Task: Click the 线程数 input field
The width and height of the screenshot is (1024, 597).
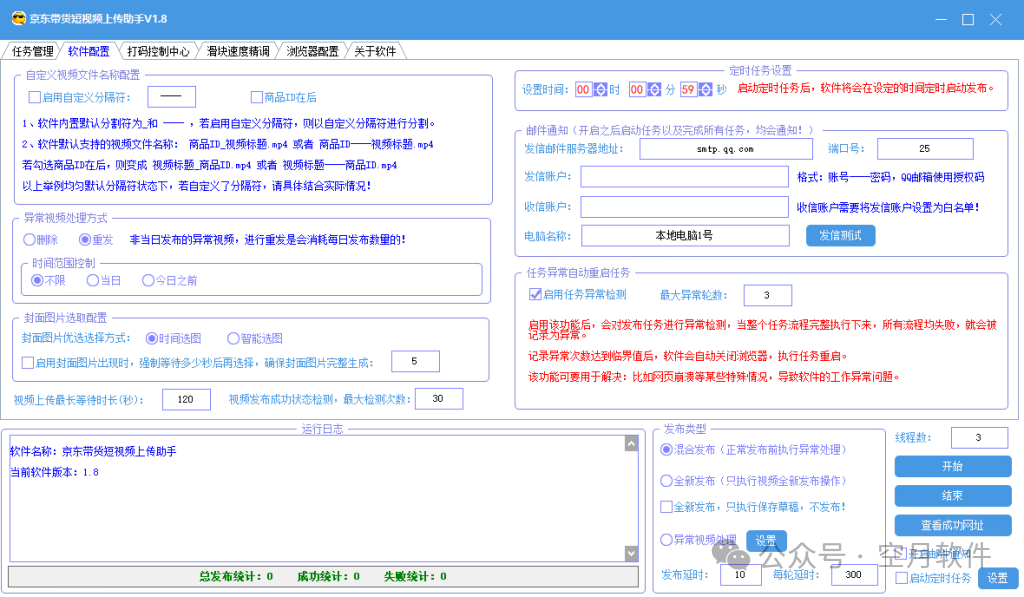Action: click(980, 438)
